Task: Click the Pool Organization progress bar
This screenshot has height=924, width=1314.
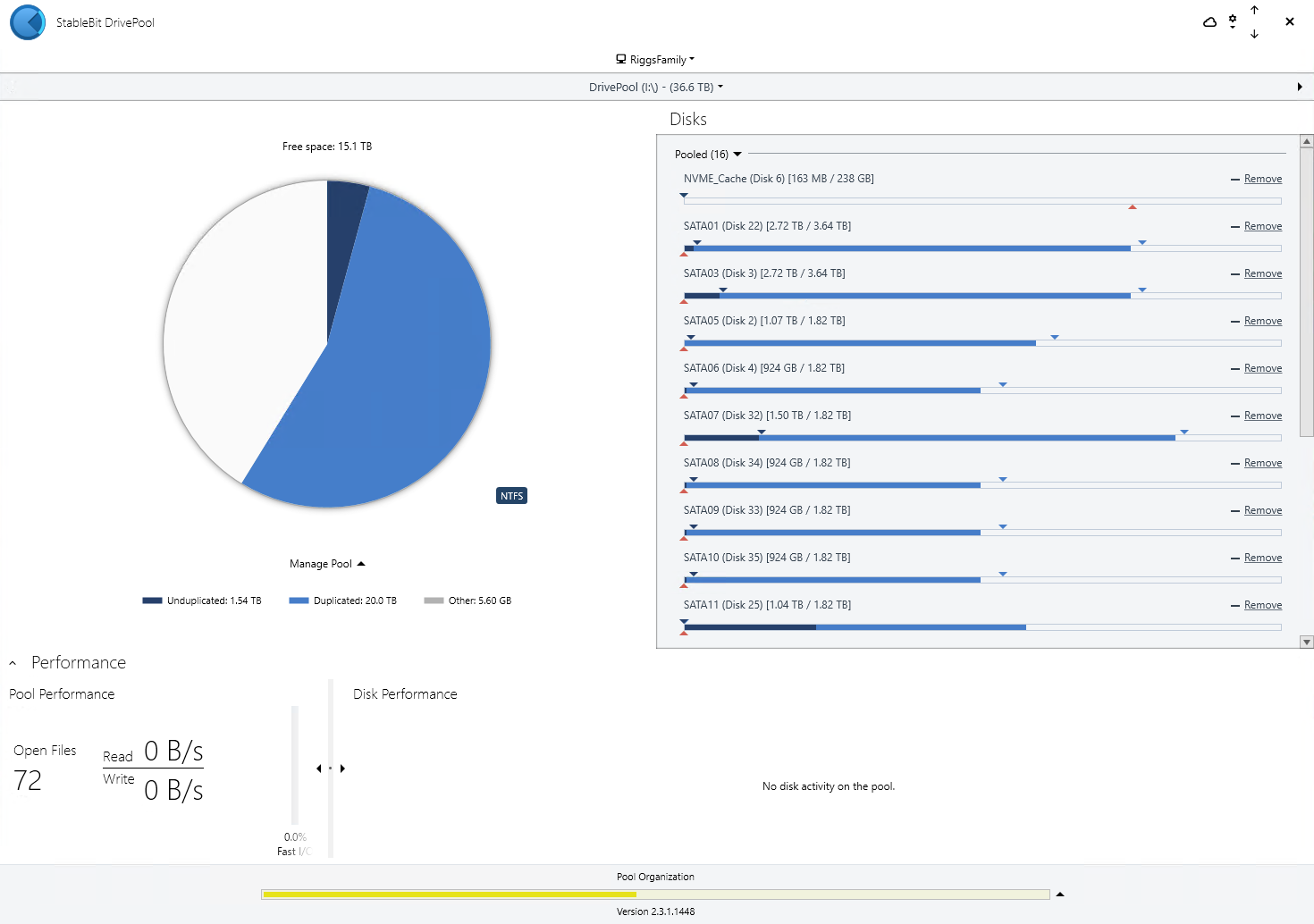Action: (655, 895)
